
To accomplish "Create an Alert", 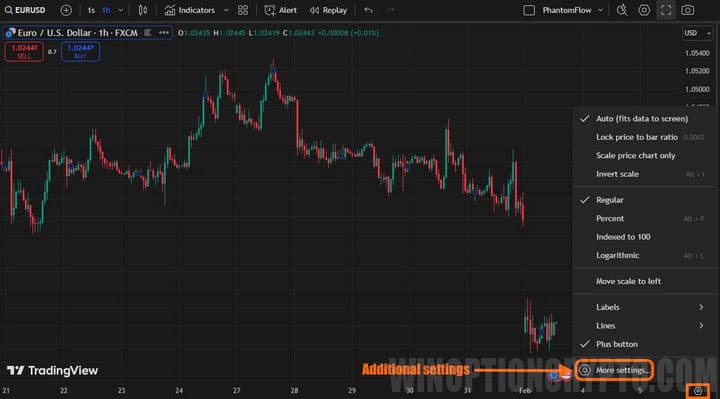I will point(281,10).
